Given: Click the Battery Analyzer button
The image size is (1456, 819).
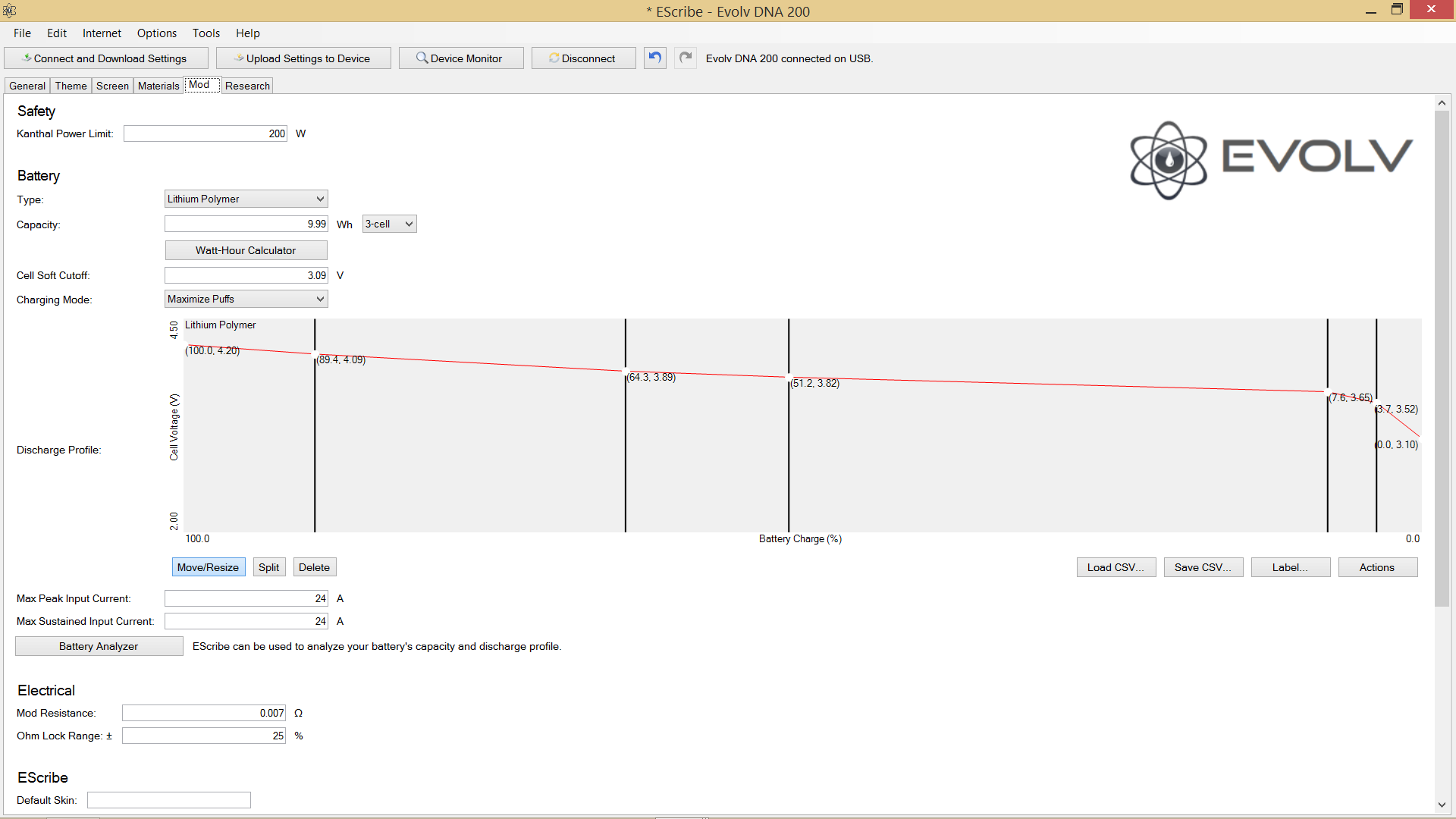Looking at the screenshot, I should click(99, 646).
